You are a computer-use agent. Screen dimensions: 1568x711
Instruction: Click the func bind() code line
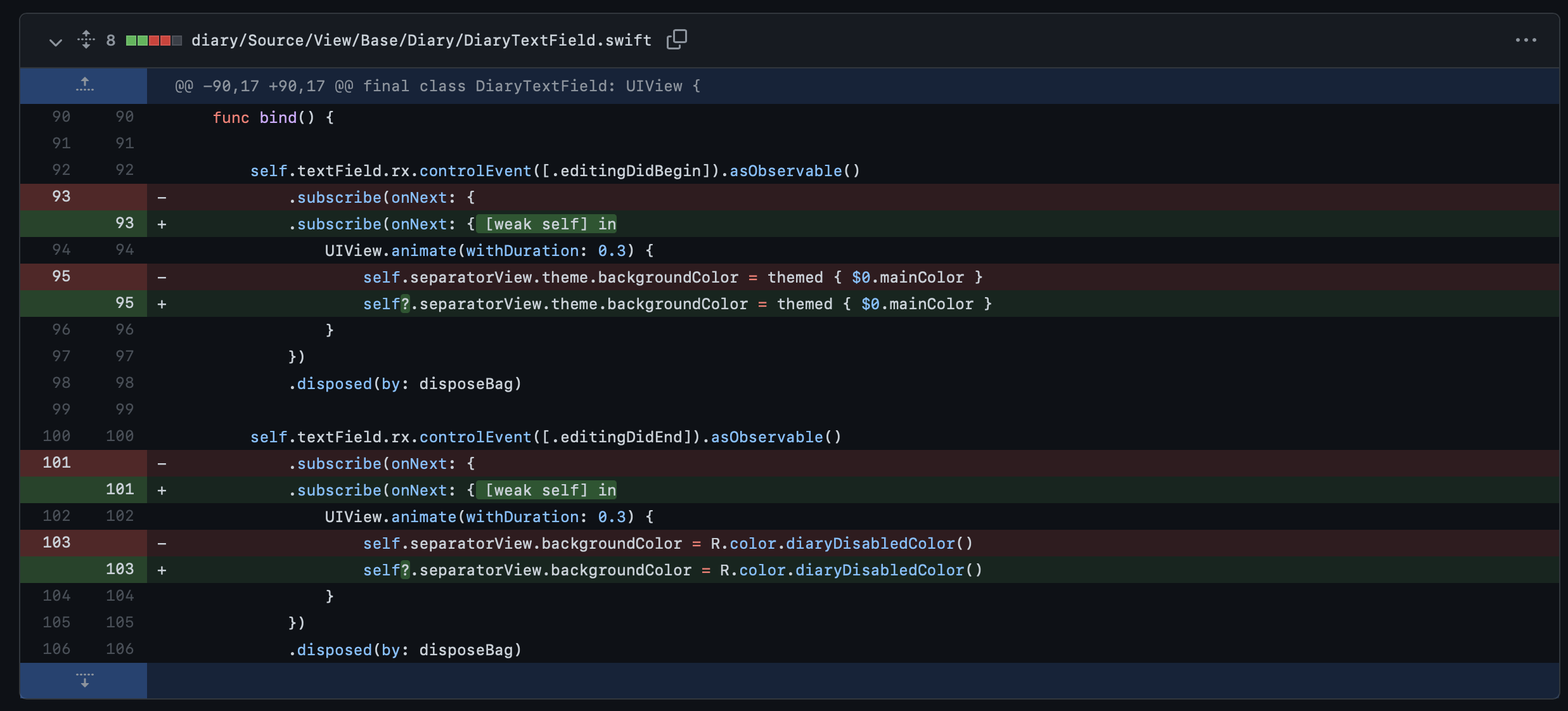pyautogui.click(x=273, y=118)
